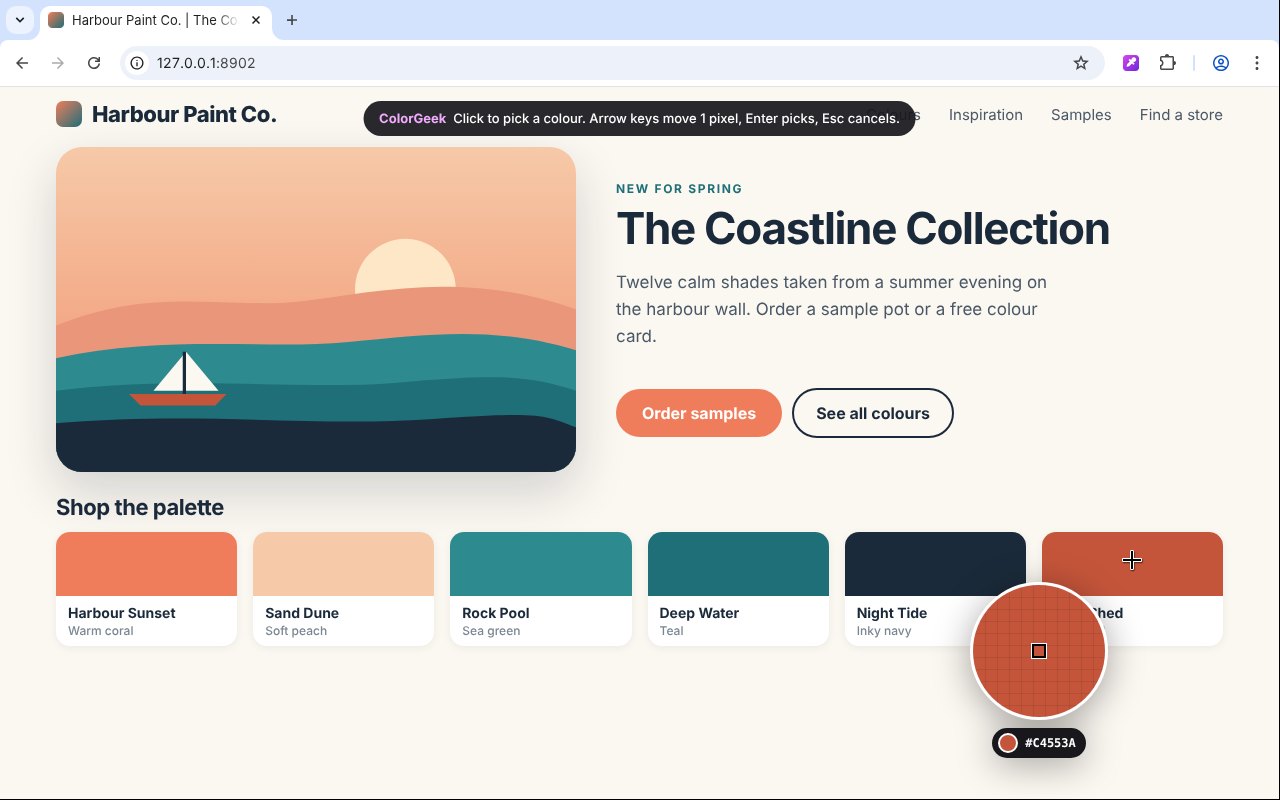Click the The Coastline Collection heading

863,228
